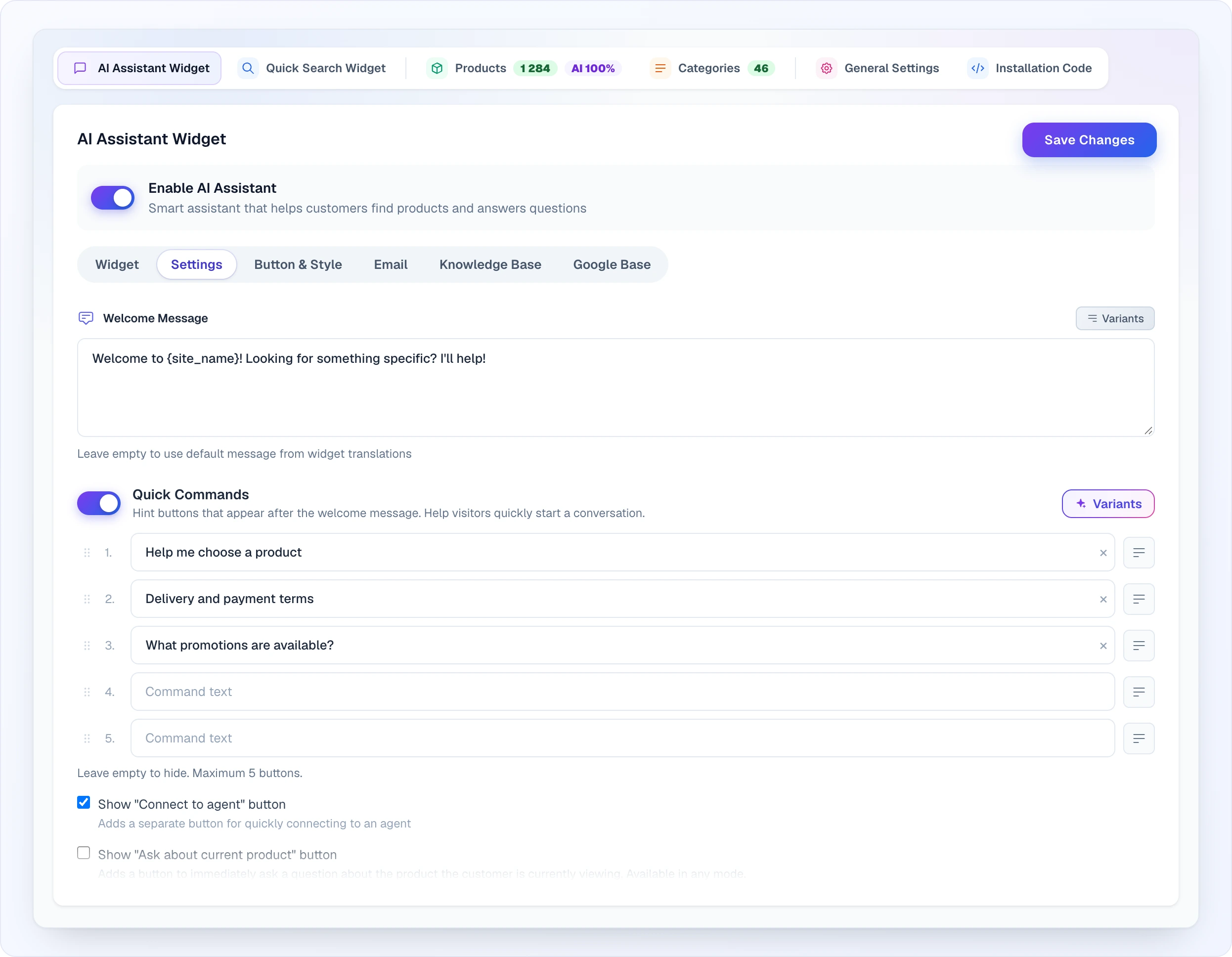Clear the 'Delivery and payment terms' command
Screen dimensions: 1232x957
pos(1103,600)
